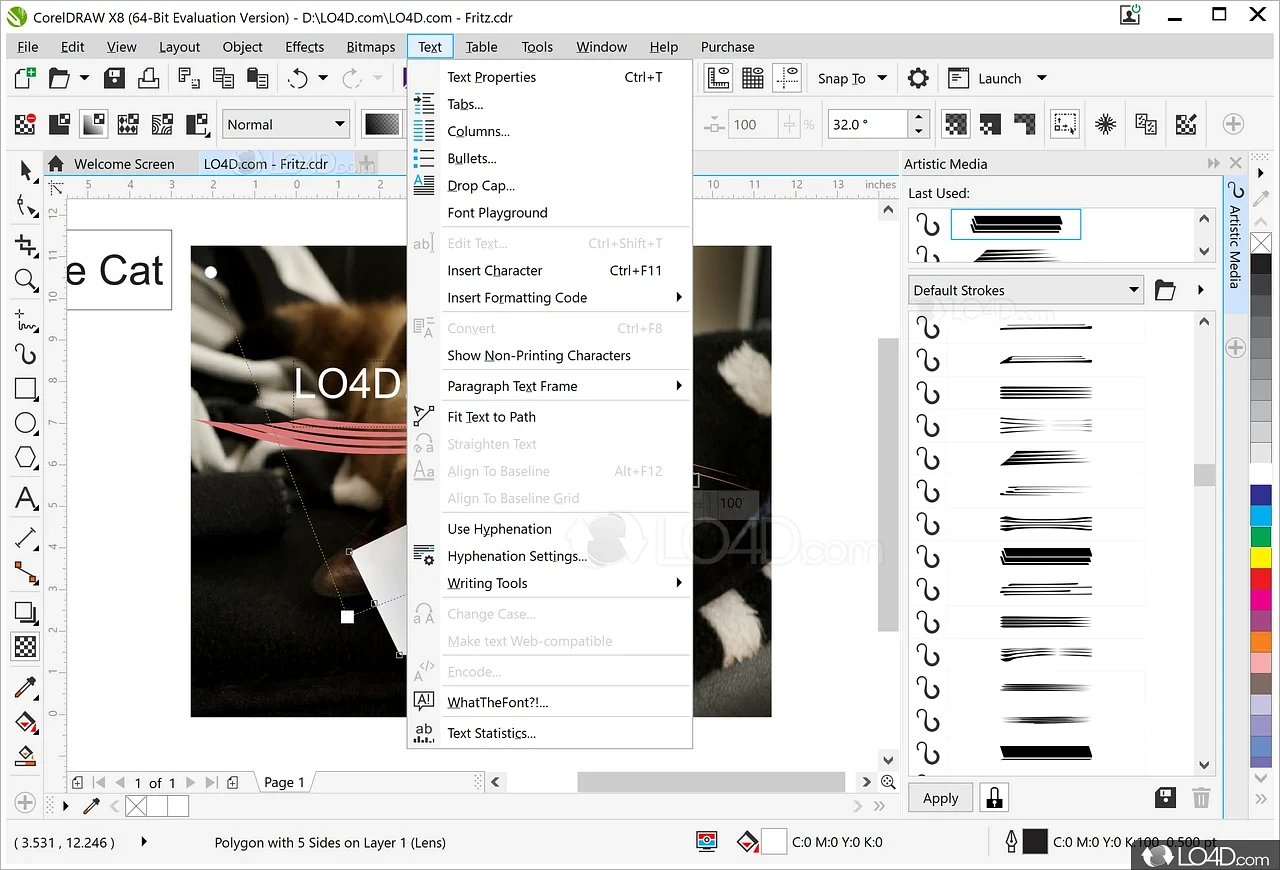Screen dimensions: 1280x870
Task: Toggle Use Hyphenation option
Action: pos(499,529)
